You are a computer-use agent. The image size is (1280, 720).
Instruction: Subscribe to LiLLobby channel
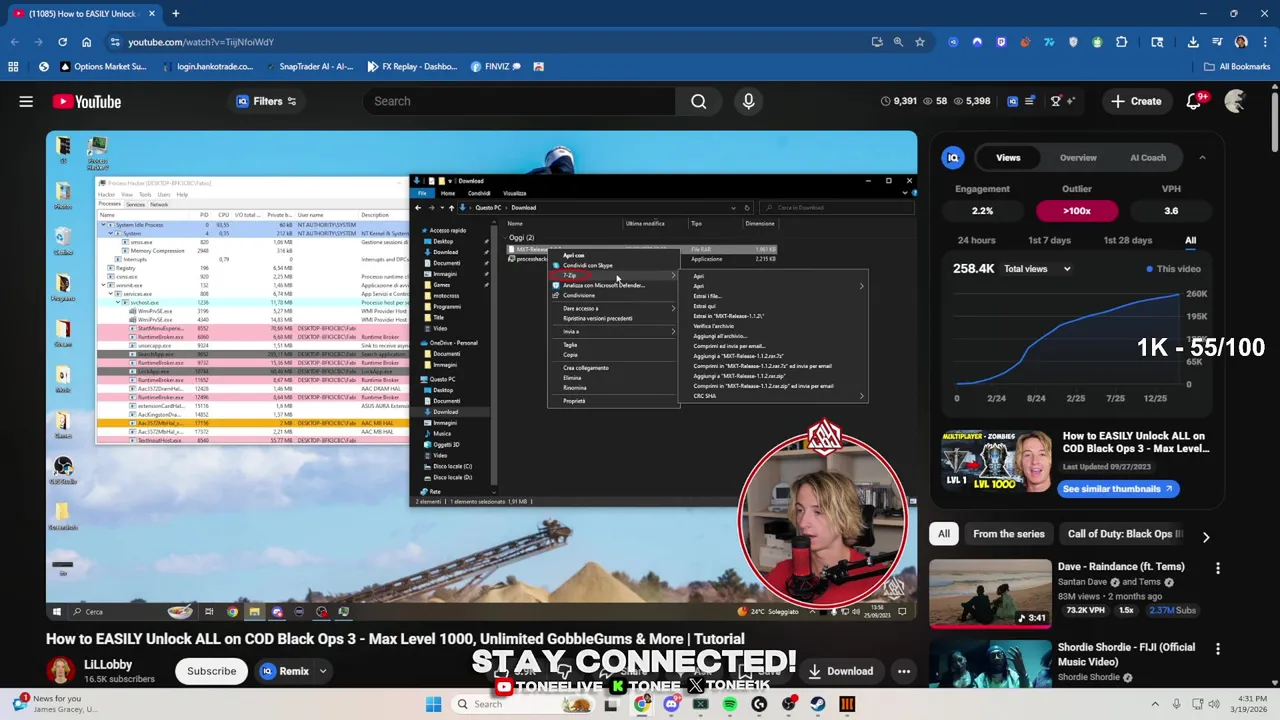click(x=211, y=671)
